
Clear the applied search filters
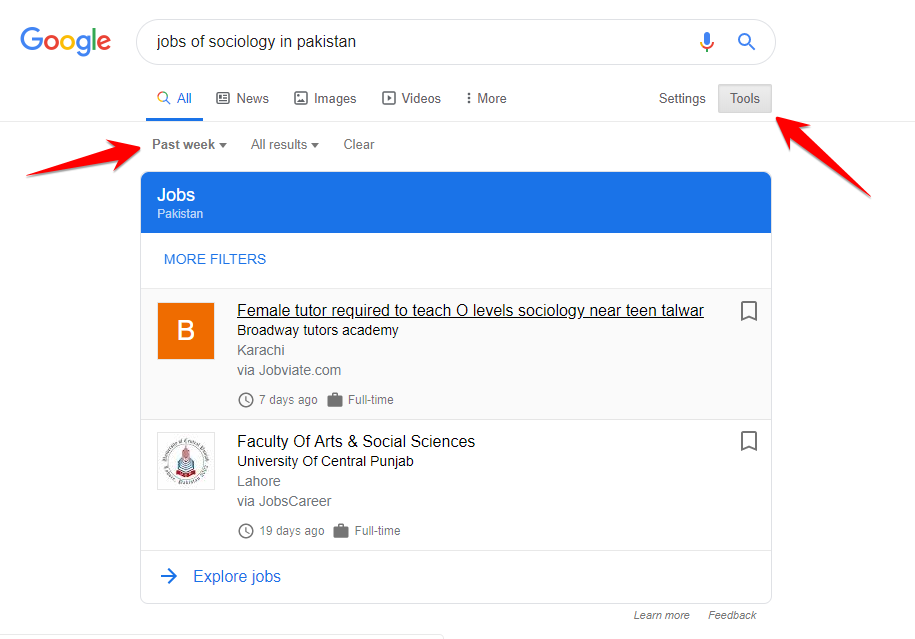pos(359,145)
